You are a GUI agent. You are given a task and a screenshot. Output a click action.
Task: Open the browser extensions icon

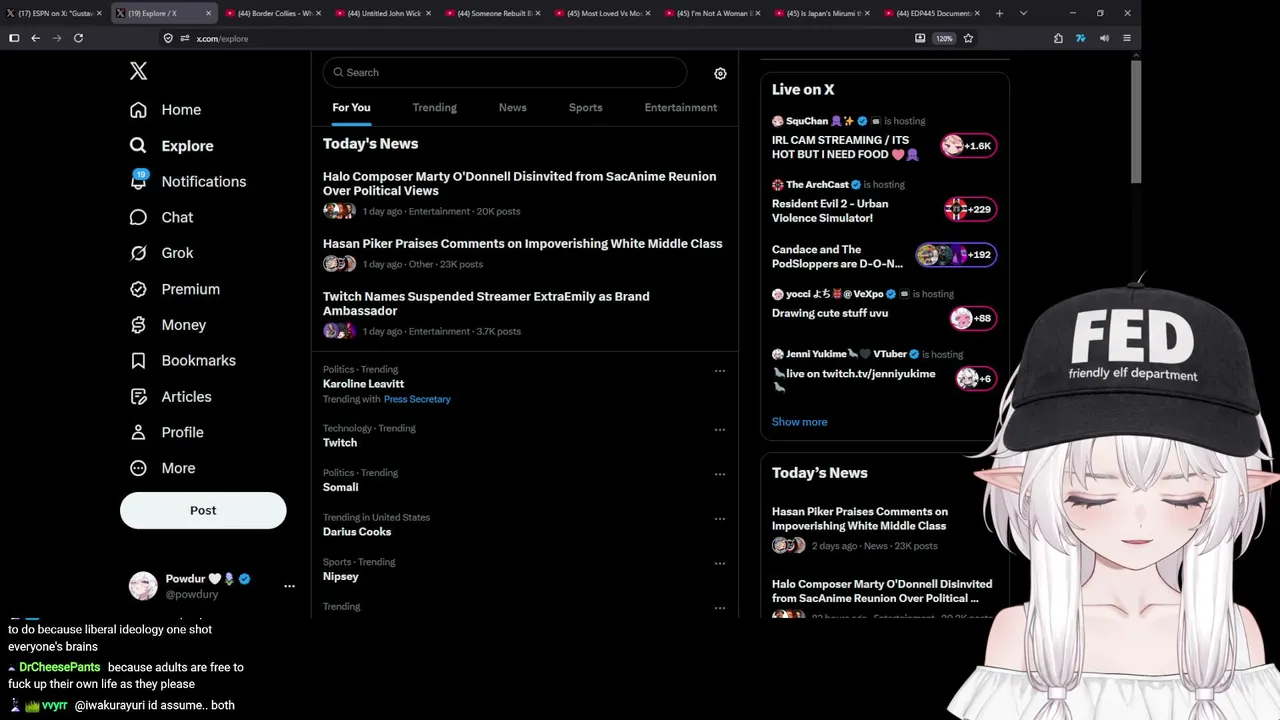[x=1058, y=38]
